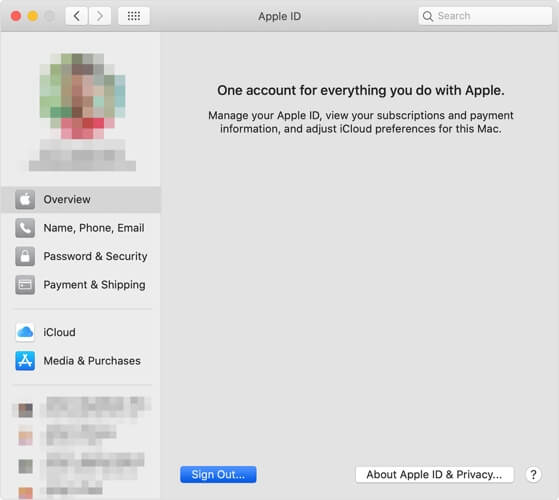
Task: Click the App Store icon for Media & Purchases
Action: 25,361
